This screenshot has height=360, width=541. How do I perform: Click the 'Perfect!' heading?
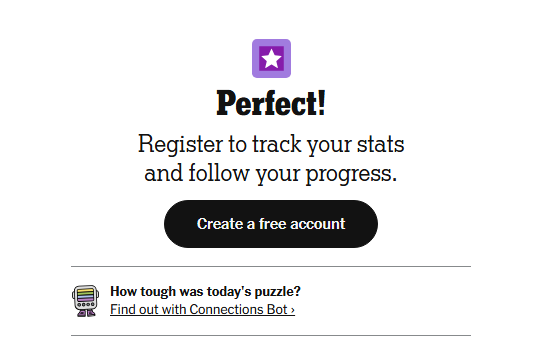pos(271,103)
